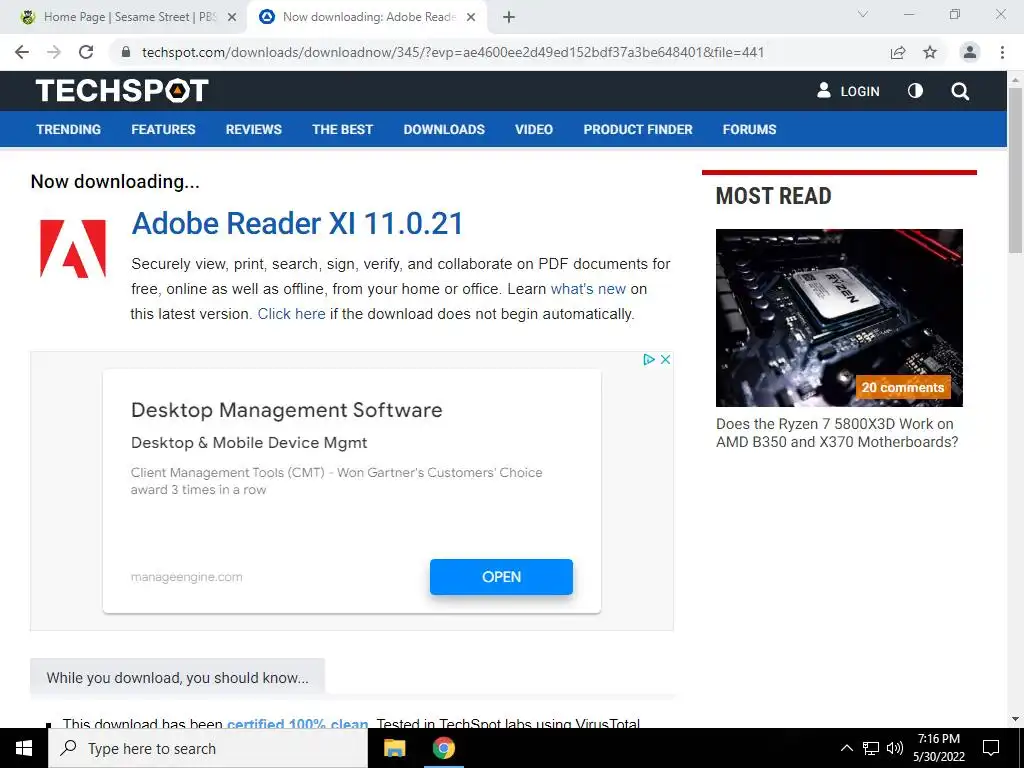Use Click here to start download

pos(291,314)
